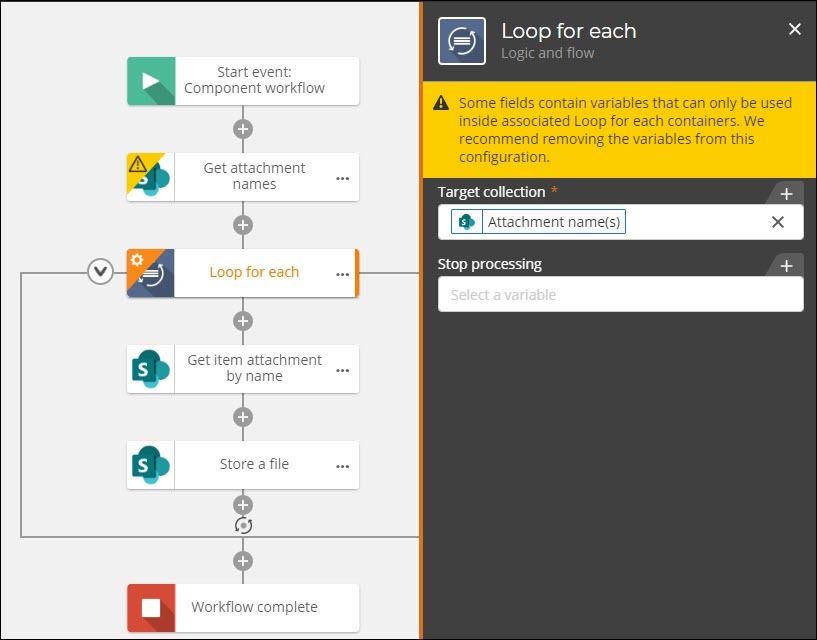817x640 pixels.
Task: Close the Loop for each configuration panel
Action: click(x=795, y=29)
